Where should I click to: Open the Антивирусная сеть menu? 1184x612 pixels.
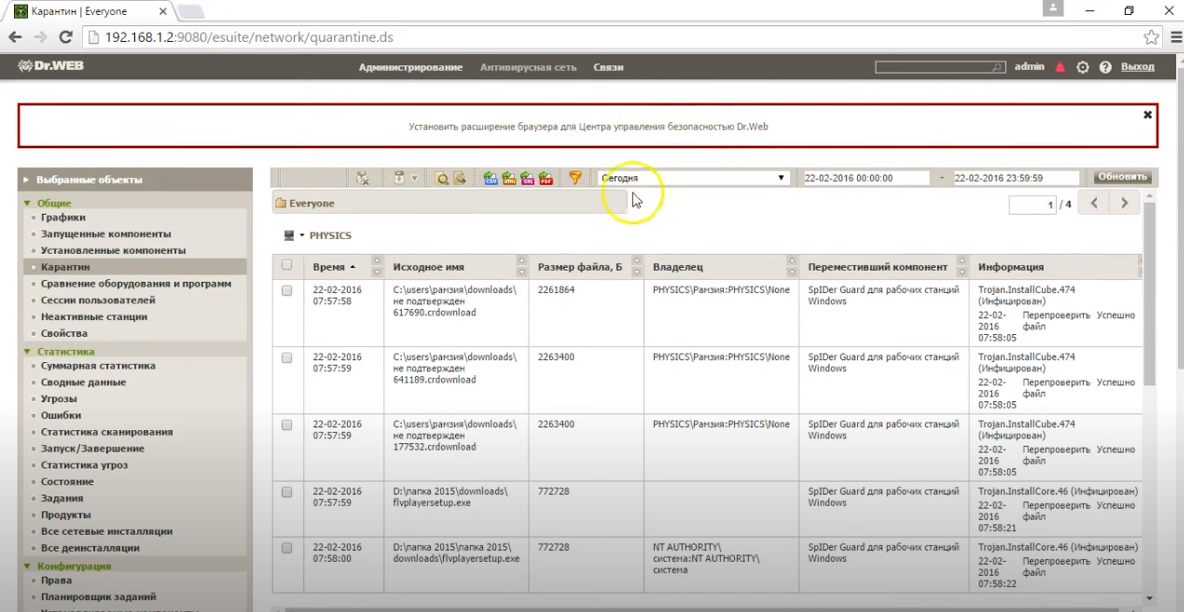click(529, 67)
